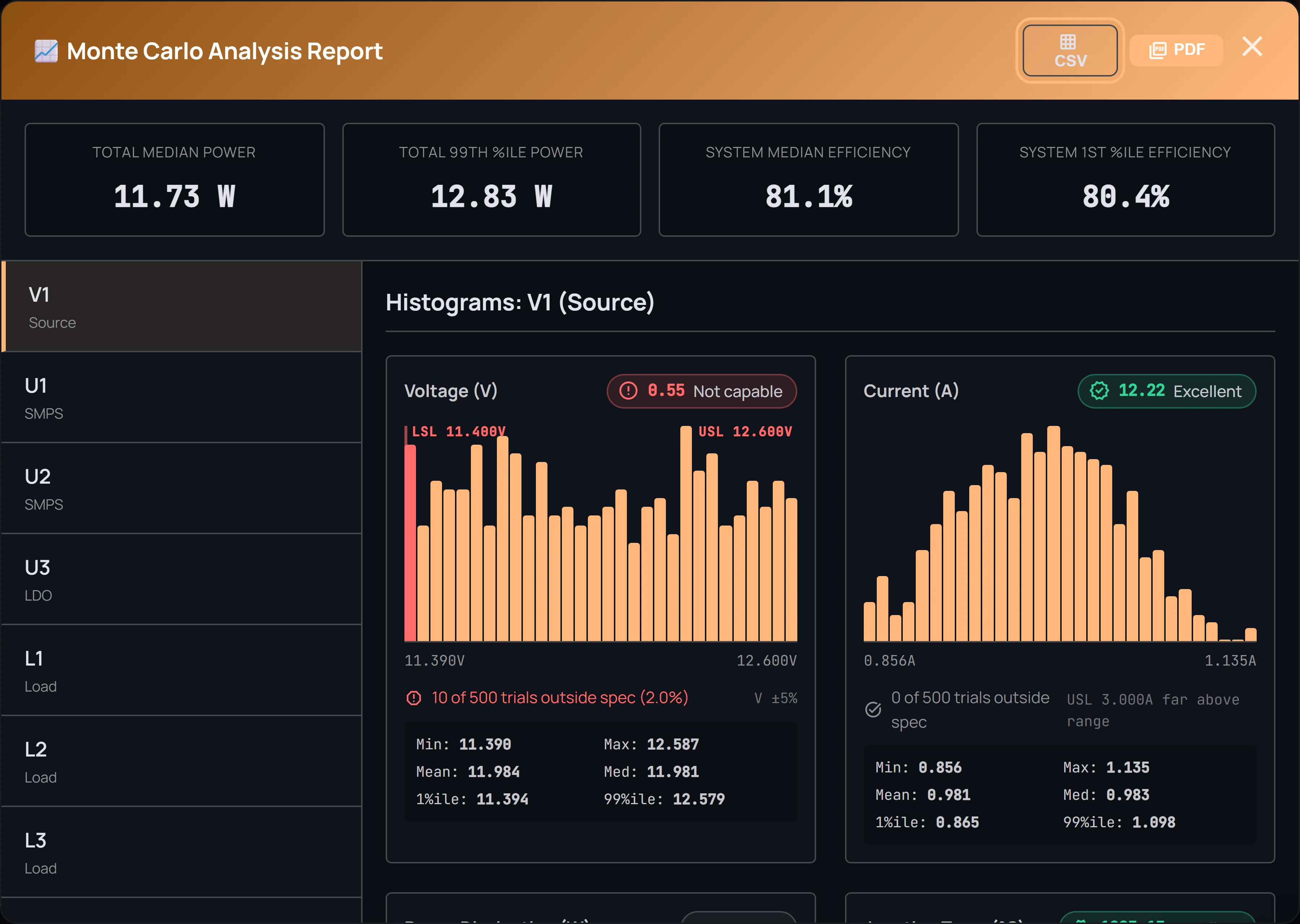Click the voltage Med value 11.981
Image resolution: width=1300 pixels, height=924 pixels.
673,772
